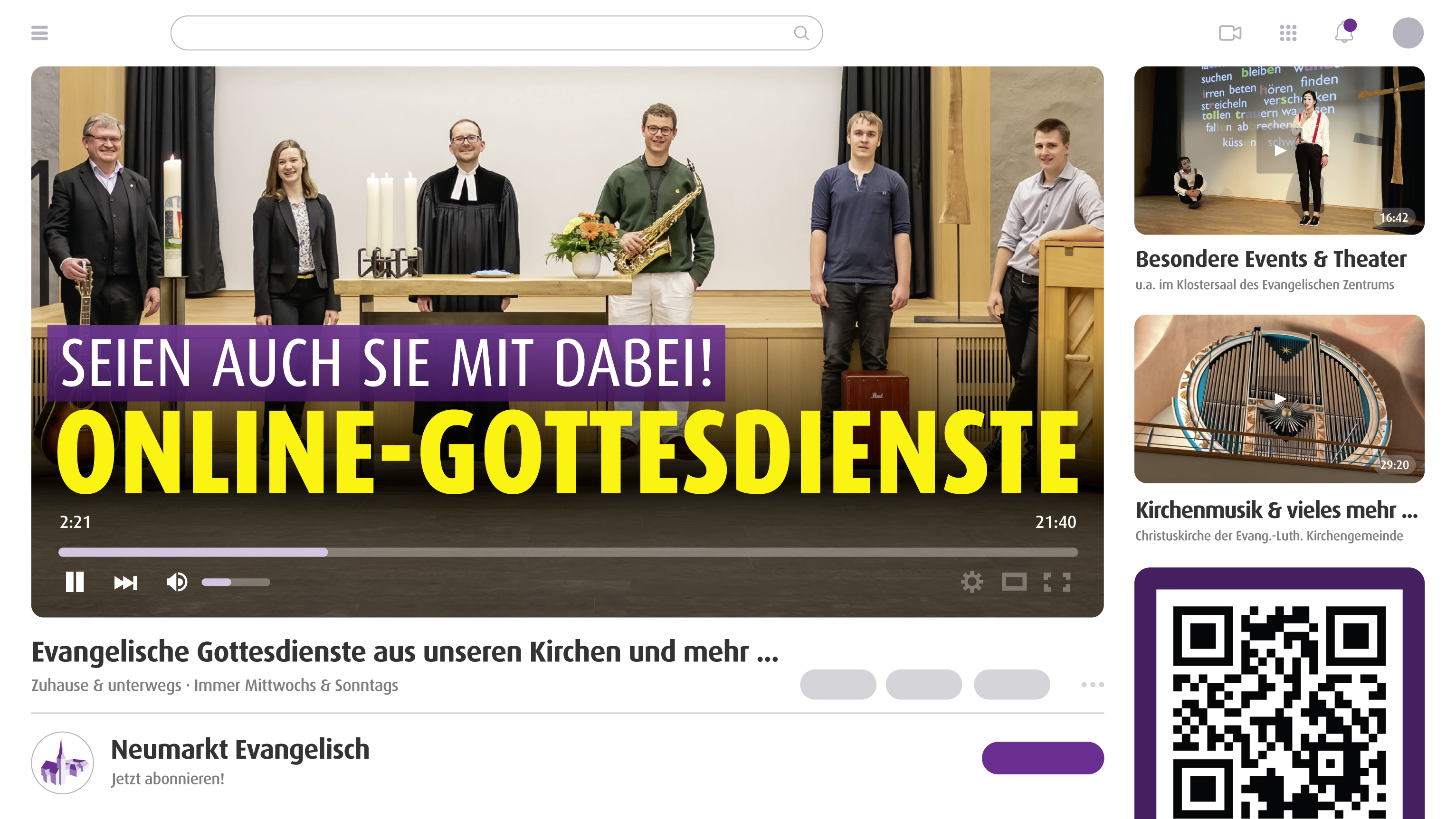The width and height of the screenshot is (1456, 819).
Task: Open the Neumarkt Evangelisch channel logo
Action: pos(62,763)
